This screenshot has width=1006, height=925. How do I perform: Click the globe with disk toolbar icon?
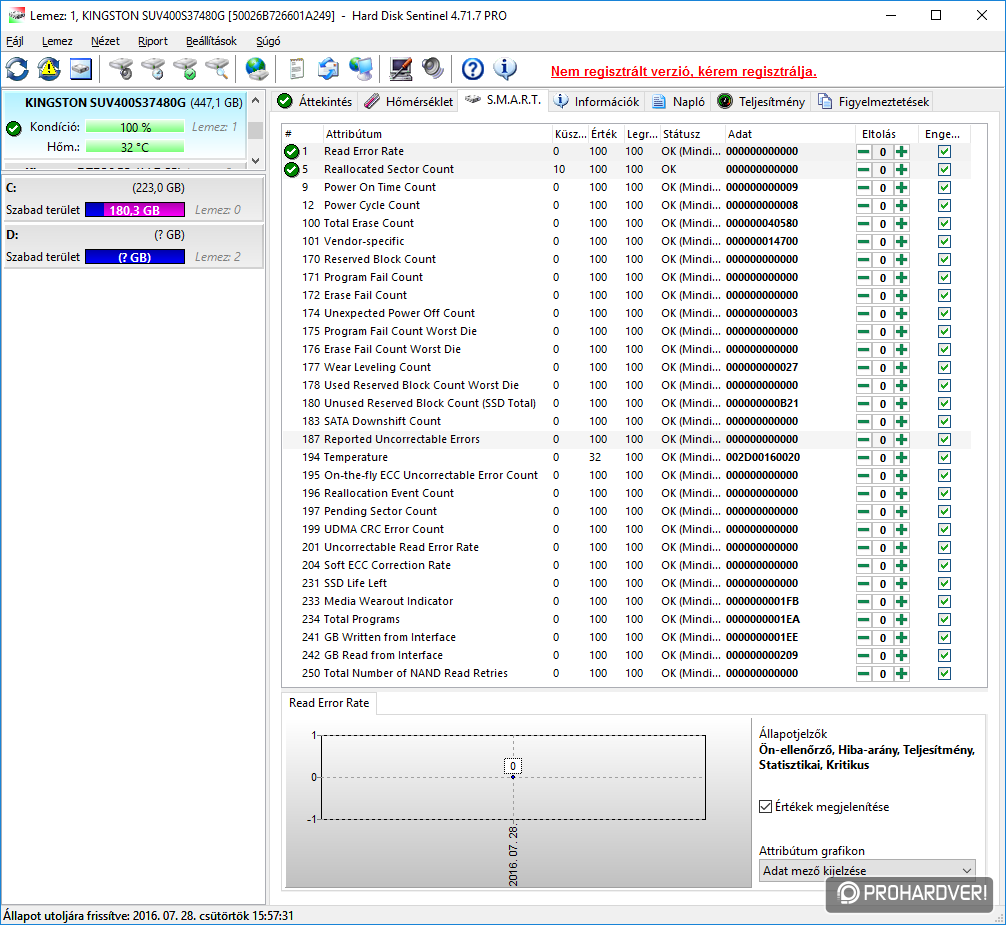click(x=257, y=69)
